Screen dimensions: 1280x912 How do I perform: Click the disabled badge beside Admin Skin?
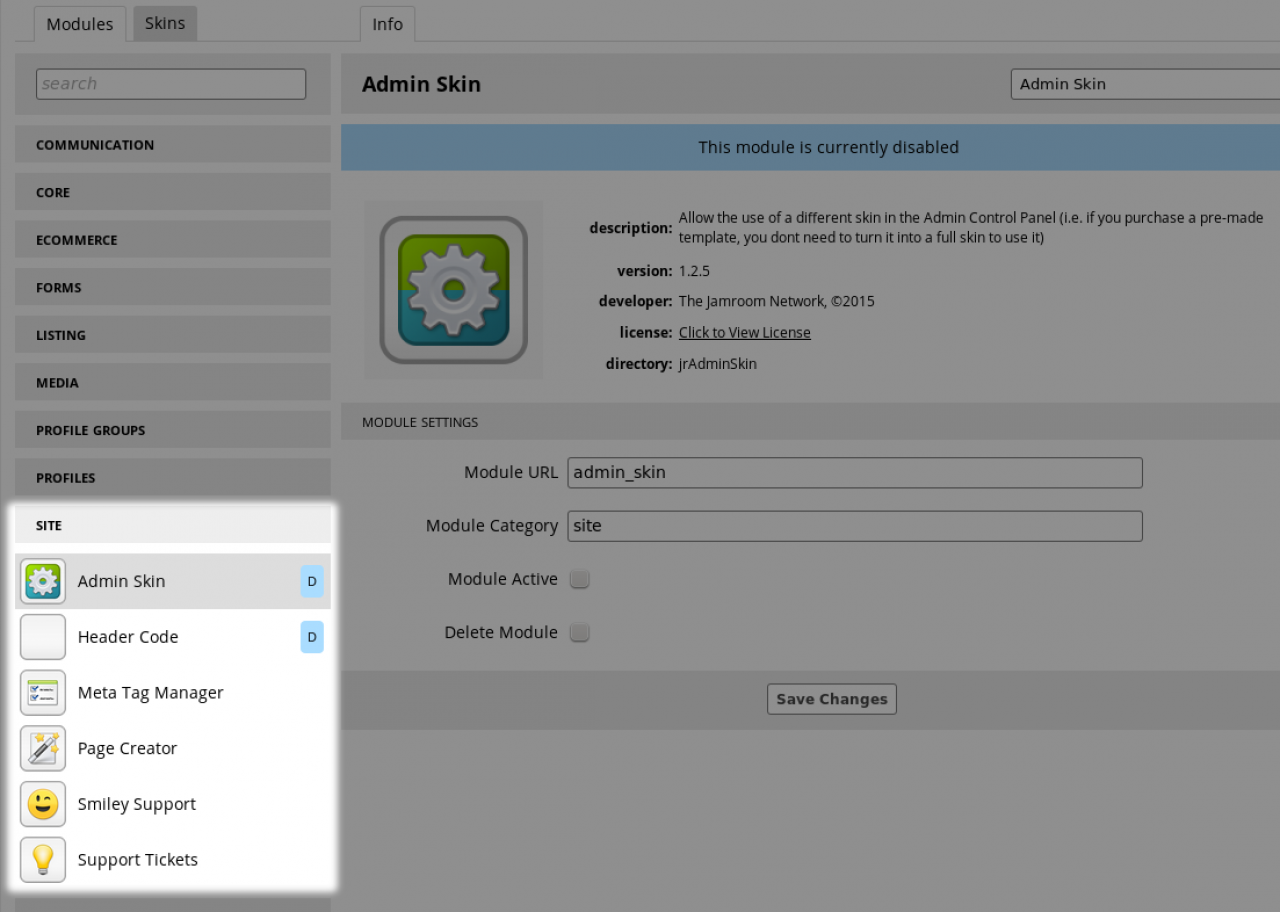(312, 581)
